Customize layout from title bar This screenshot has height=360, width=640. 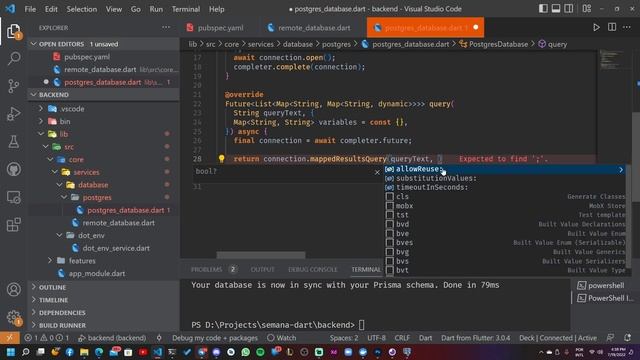(587, 9)
